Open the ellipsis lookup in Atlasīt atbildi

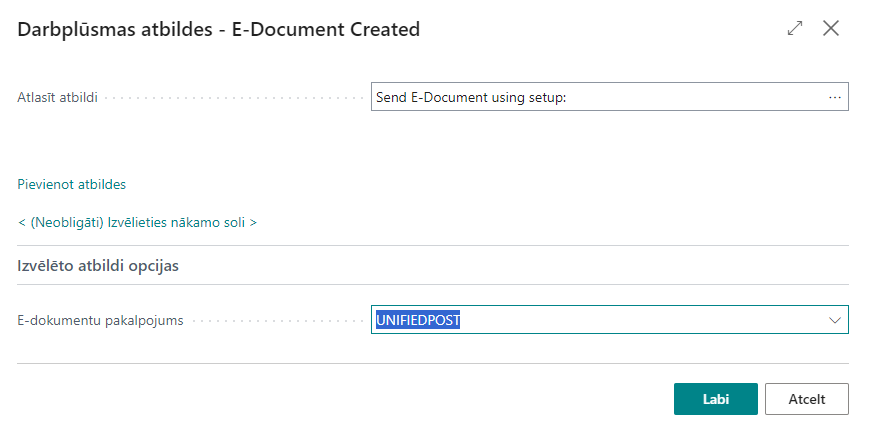tap(834, 97)
